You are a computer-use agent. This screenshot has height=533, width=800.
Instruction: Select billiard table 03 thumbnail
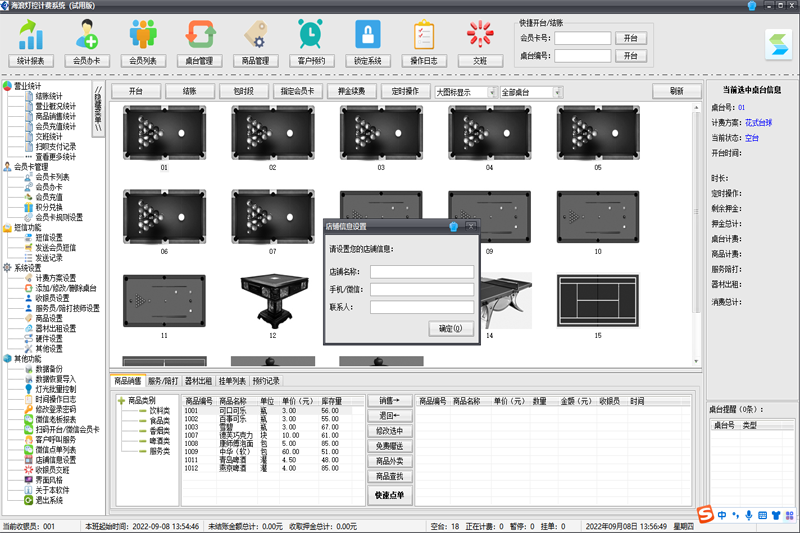[x=381, y=131]
